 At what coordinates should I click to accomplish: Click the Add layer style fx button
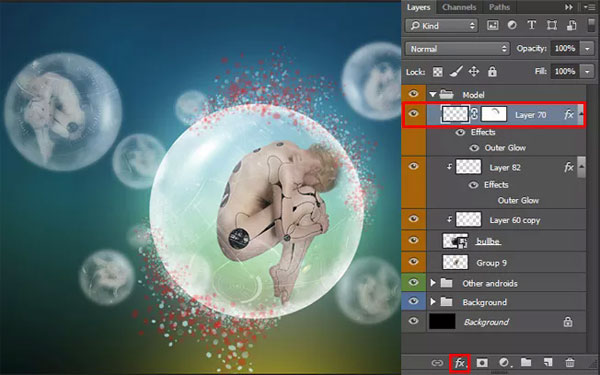pyautogui.click(x=459, y=363)
